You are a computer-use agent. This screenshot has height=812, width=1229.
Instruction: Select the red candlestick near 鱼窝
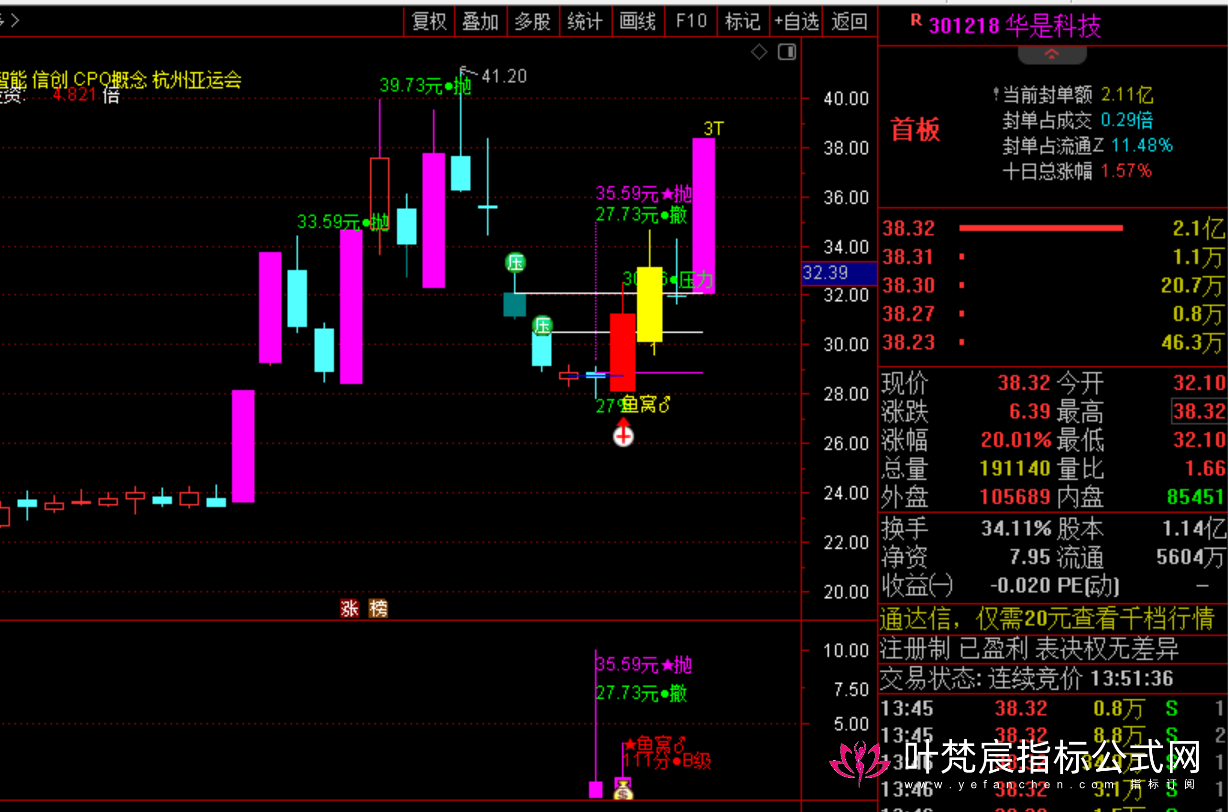click(623, 352)
